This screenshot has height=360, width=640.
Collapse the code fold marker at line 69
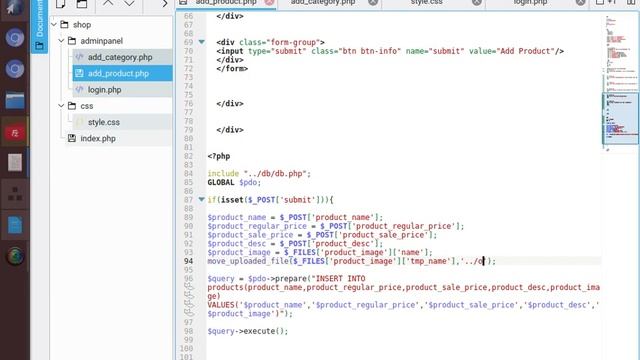(x=202, y=42)
